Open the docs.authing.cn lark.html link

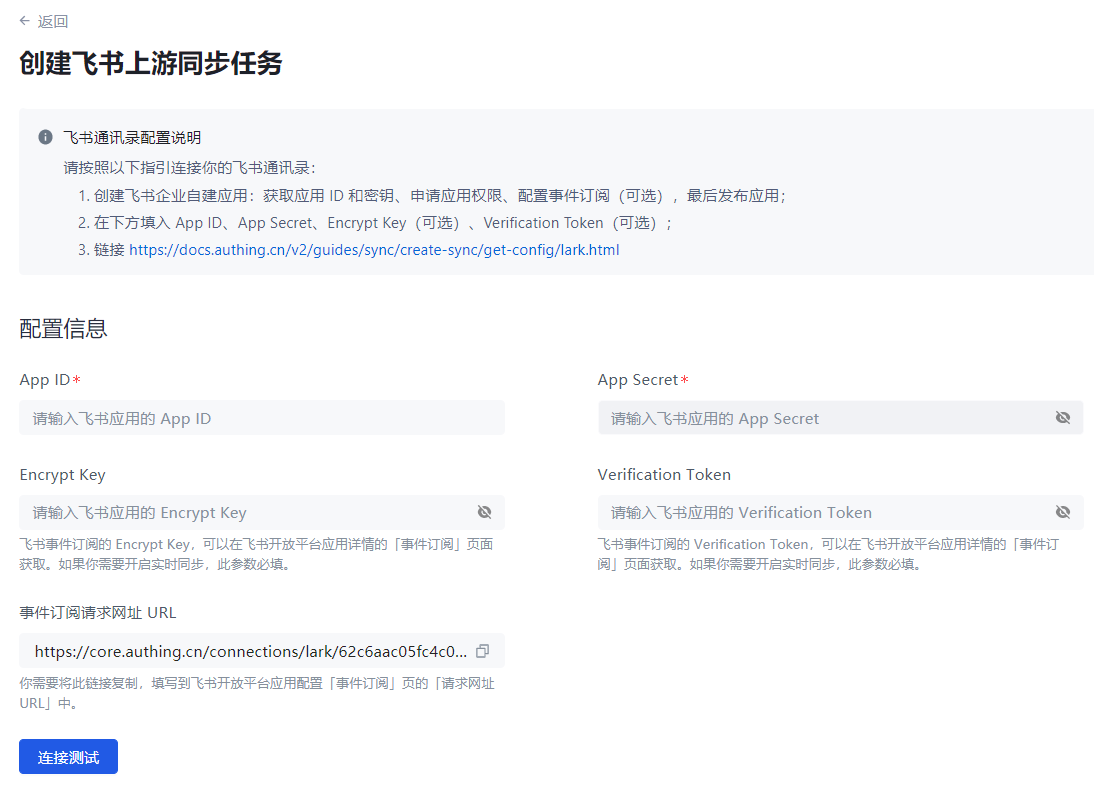coord(374,250)
